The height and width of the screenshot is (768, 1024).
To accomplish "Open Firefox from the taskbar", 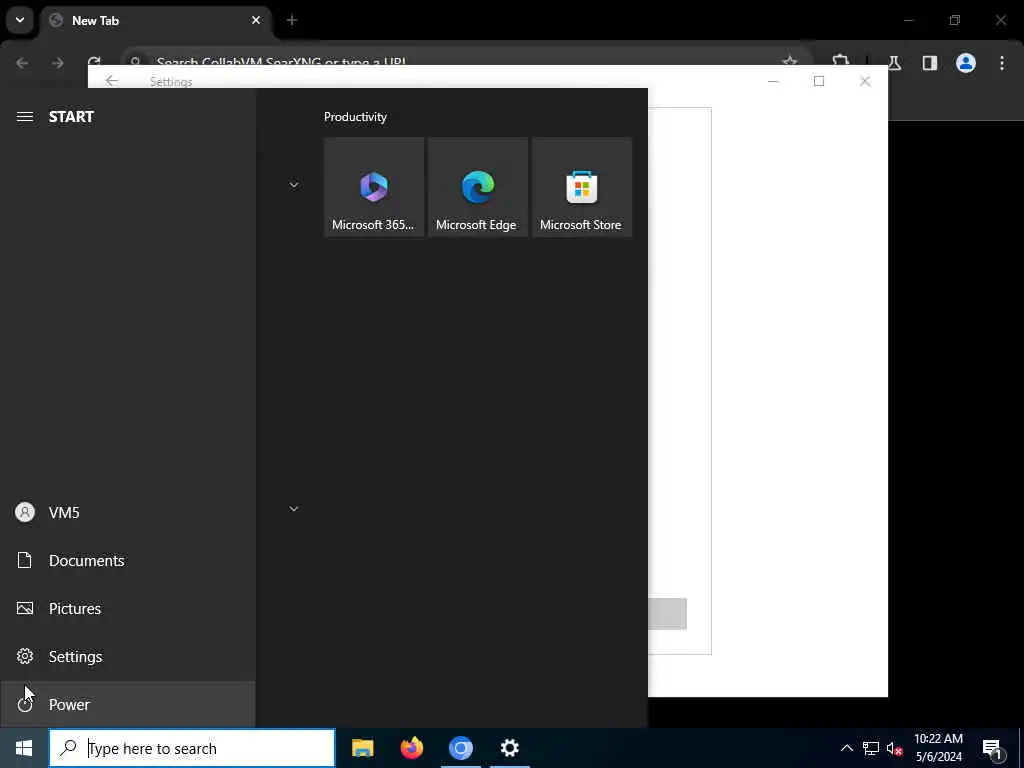I will click(x=411, y=748).
